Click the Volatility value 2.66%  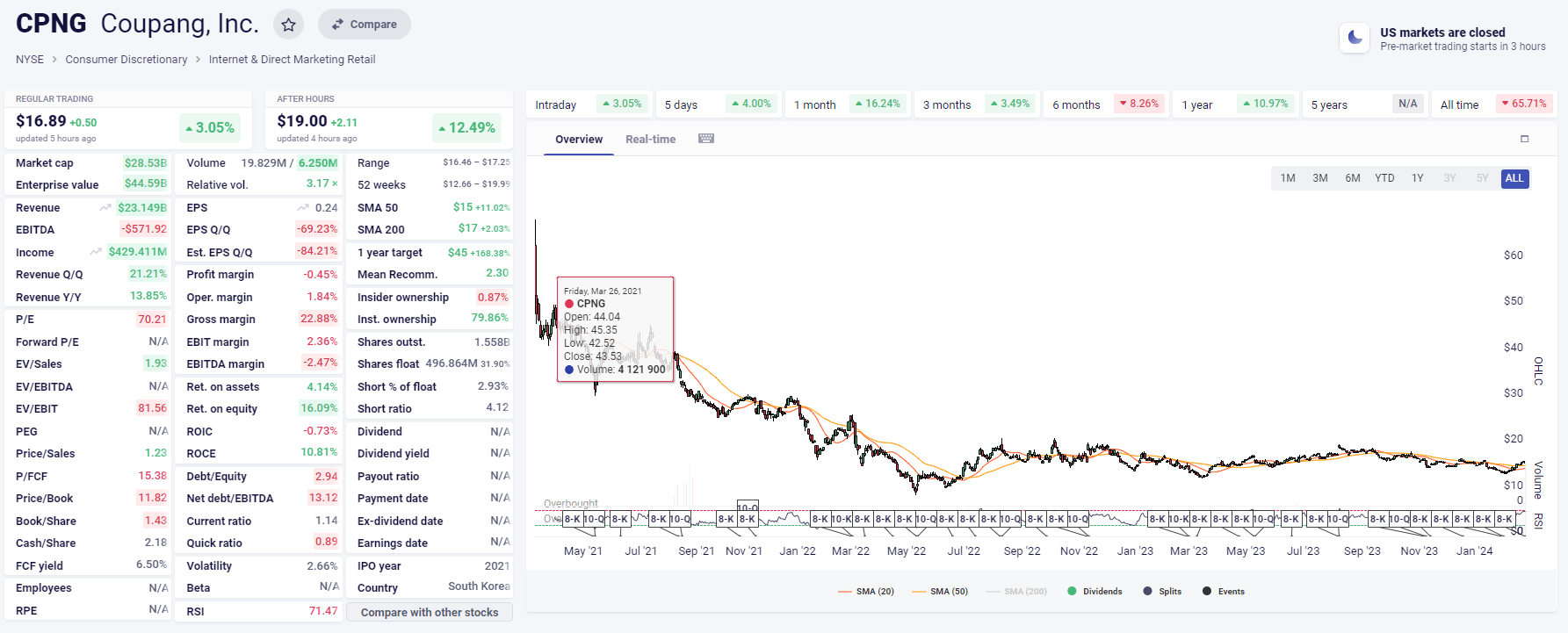[322, 566]
